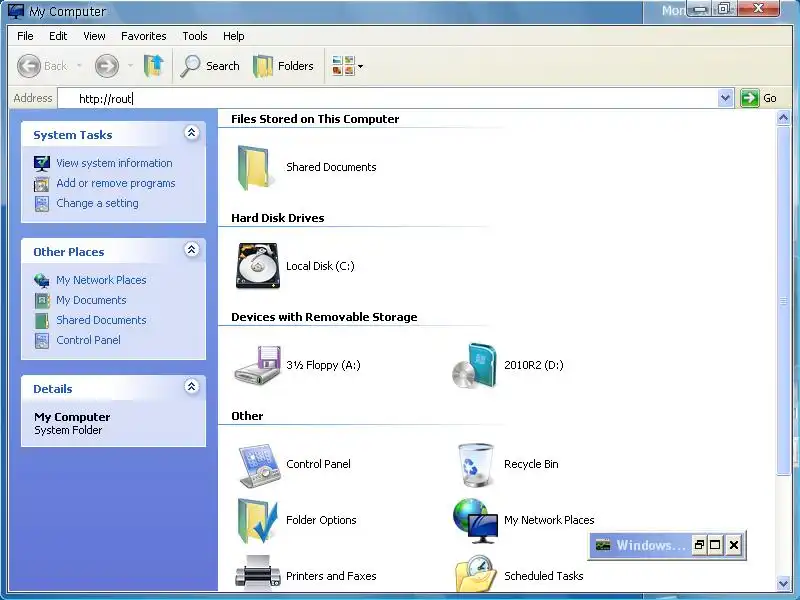Click the vertical scrollbar thumb
This screenshot has width=800, height=600.
click(783, 301)
